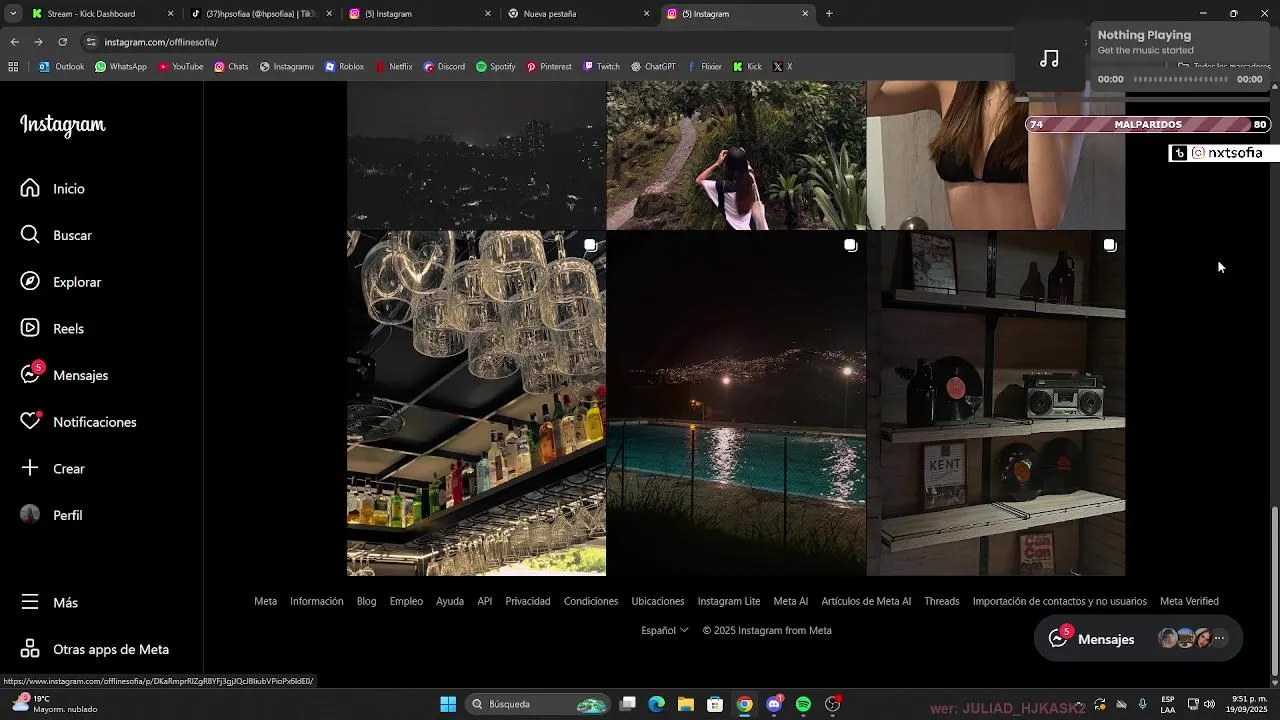
Task: Open the Pinterest bookmark
Action: pyautogui.click(x=549, y=67)
